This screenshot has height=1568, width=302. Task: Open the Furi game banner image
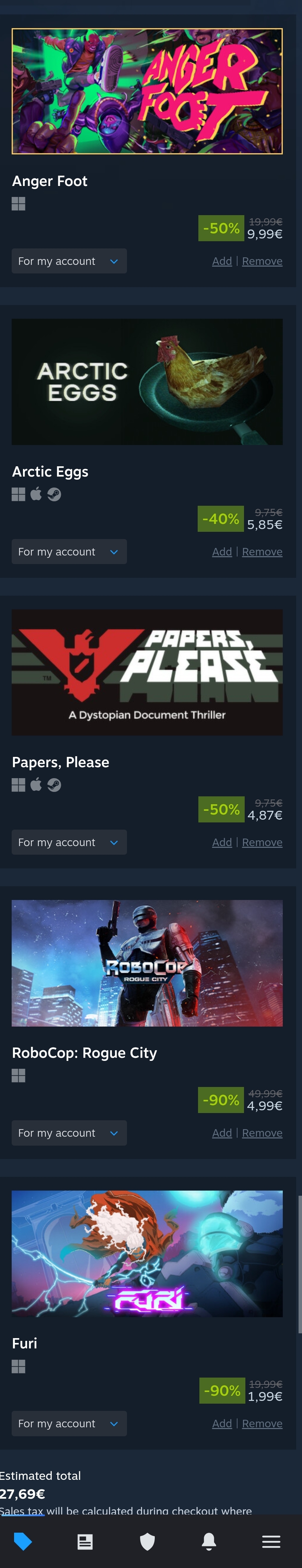tap(147, 1254)
